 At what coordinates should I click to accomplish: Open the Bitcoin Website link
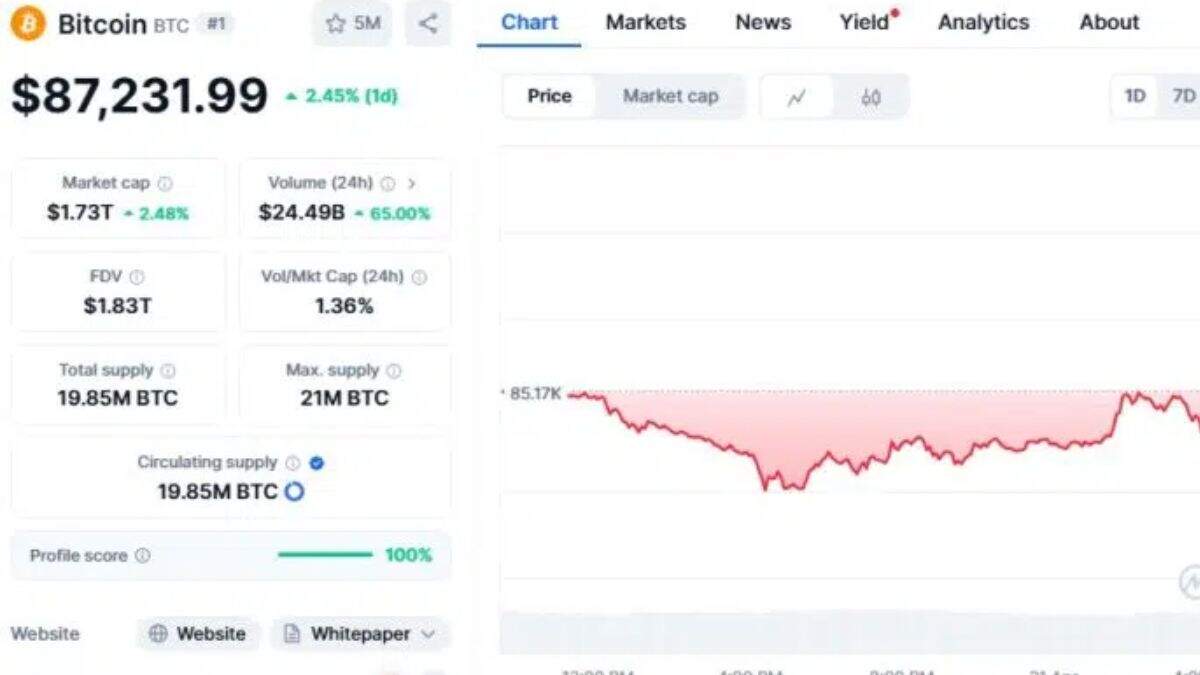pyautogui.click(x=198, y=634)
